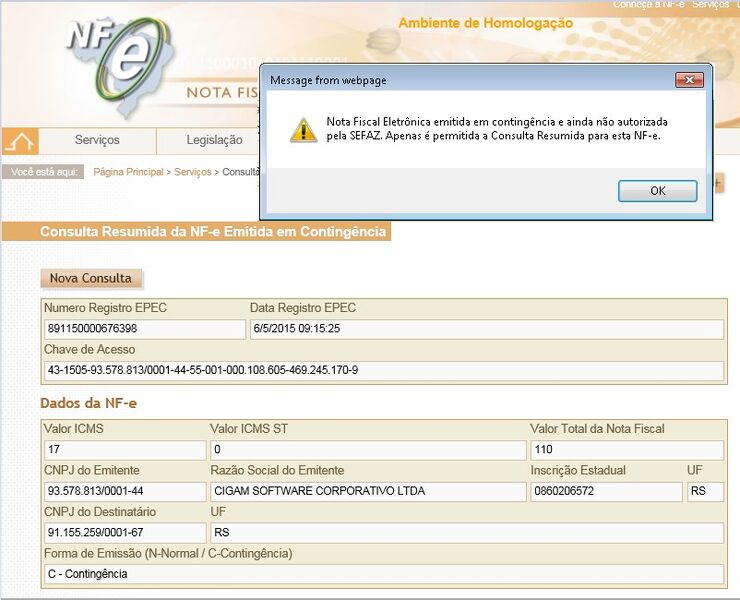
Task: Click the Razão Social do Emitente field
Action: pyautogui.click(x=368, y=491)
